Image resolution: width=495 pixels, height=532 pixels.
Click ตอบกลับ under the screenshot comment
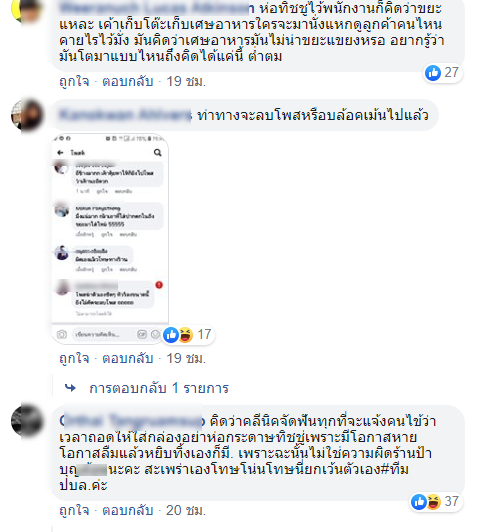(128, 358)
